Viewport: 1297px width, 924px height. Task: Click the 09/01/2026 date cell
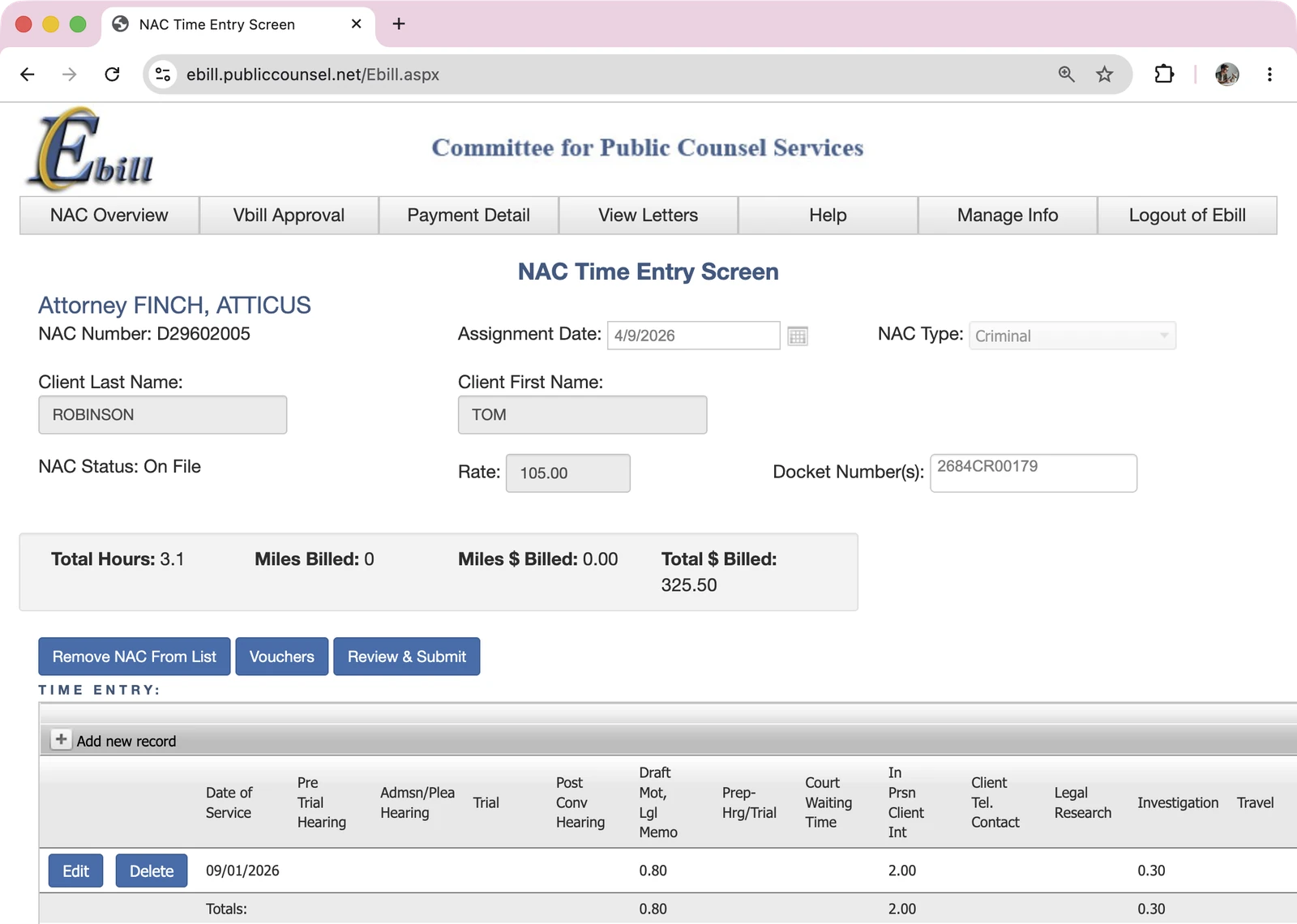point(242,871)
